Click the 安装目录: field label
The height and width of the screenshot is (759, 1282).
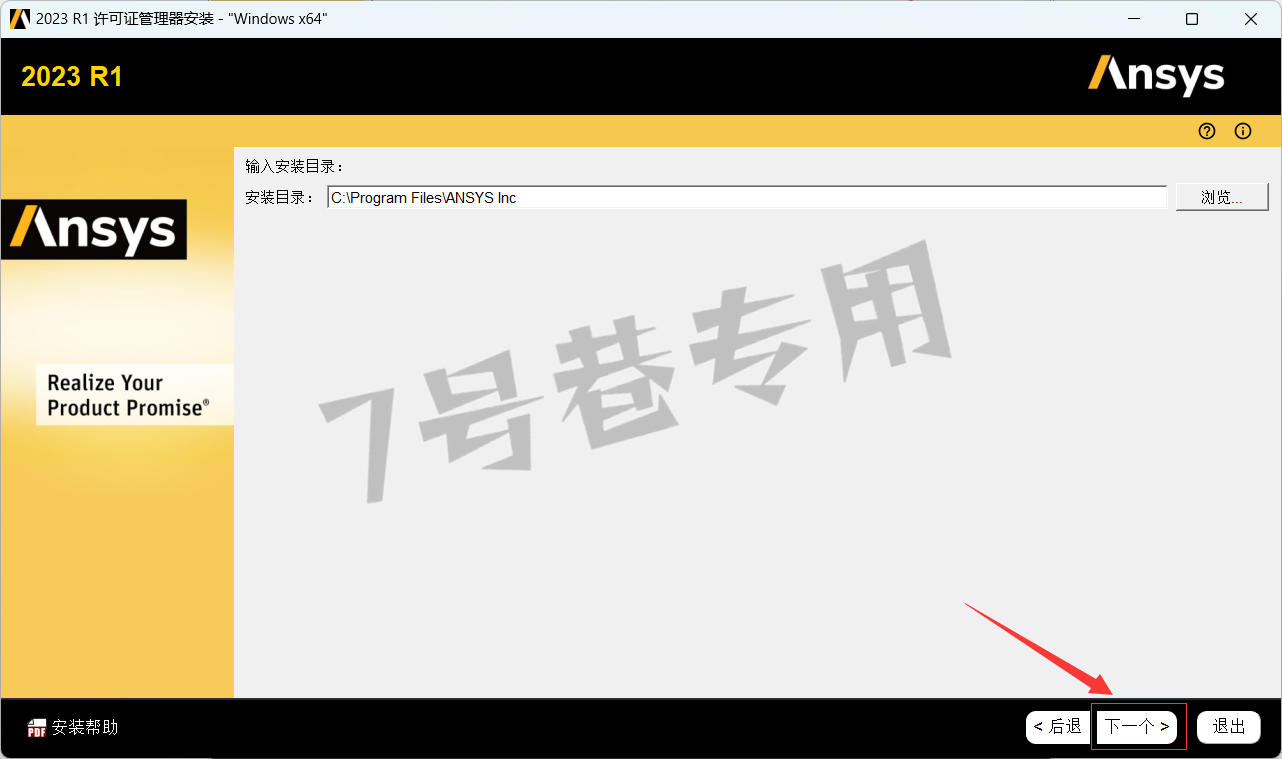coord(281,198)
